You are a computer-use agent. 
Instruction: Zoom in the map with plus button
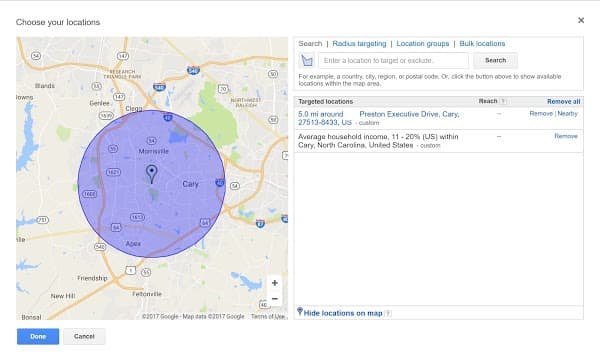[x=274, y=283]
